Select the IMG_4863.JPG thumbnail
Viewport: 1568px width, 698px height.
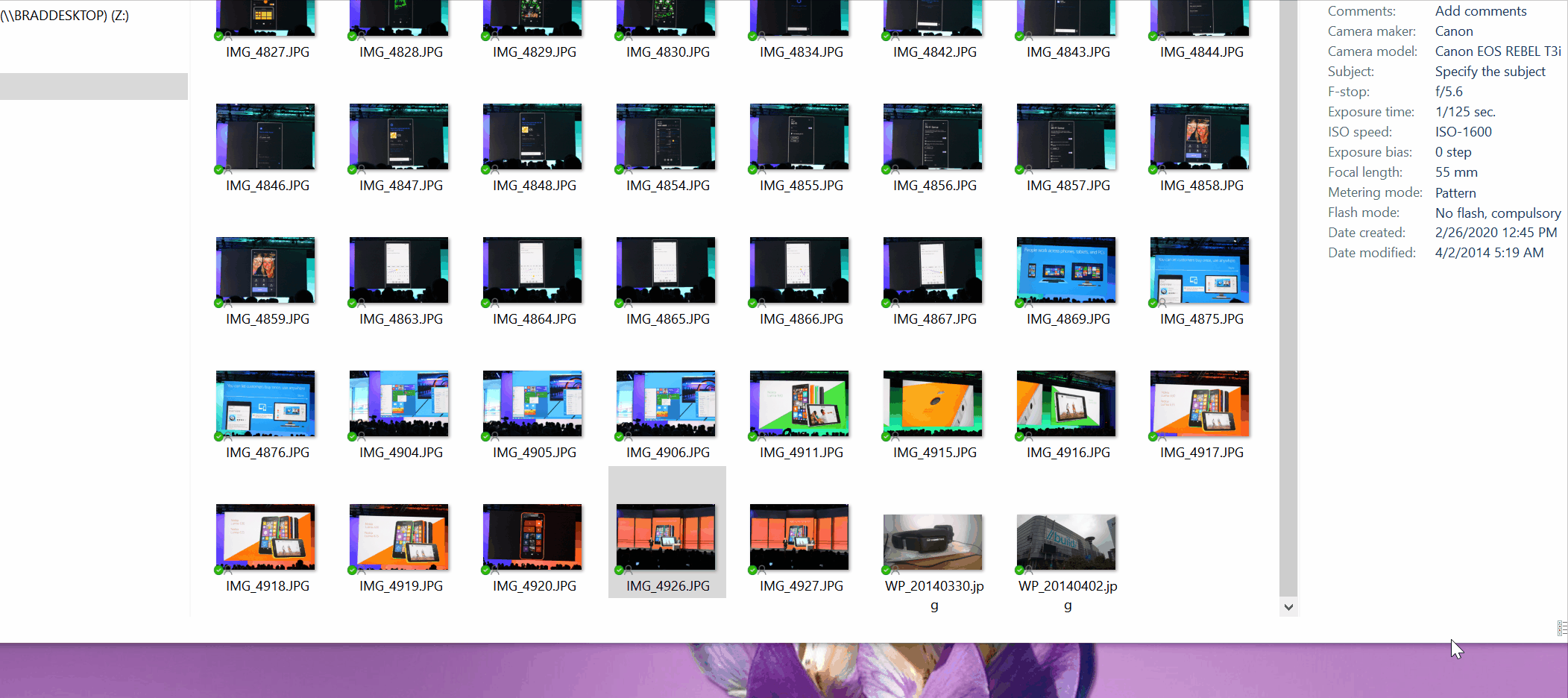pos(399,270)
